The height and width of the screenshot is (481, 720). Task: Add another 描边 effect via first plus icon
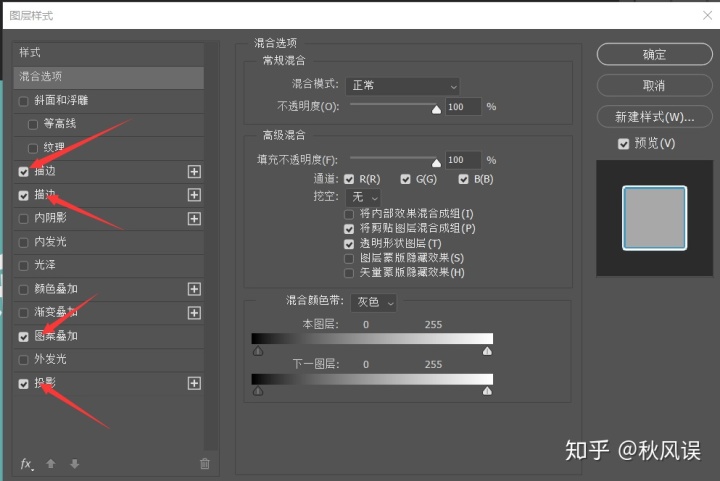click(194, 172)
